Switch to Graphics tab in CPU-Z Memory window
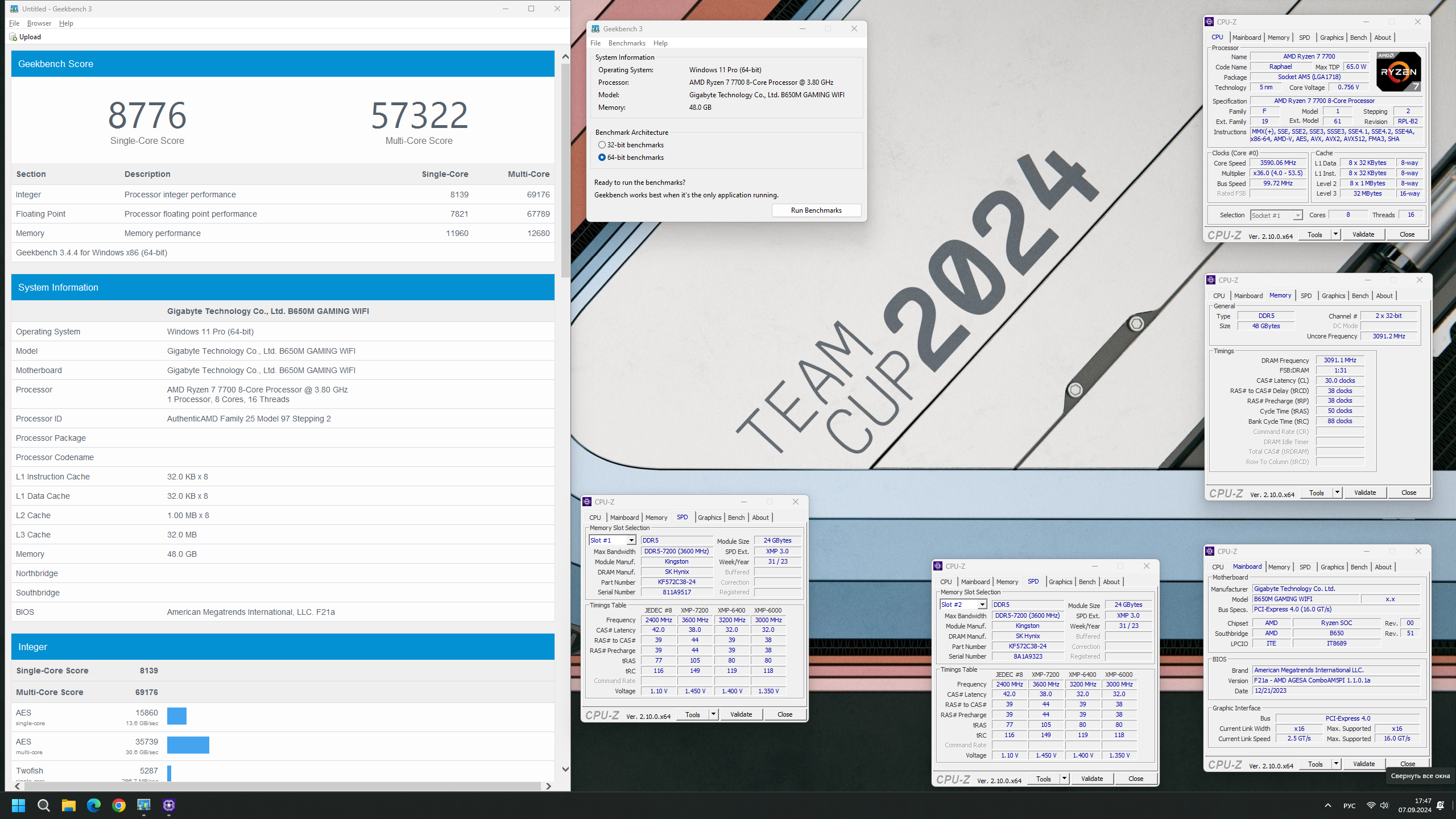This screenshot has width=1456, height=819. pos(1333,296)
